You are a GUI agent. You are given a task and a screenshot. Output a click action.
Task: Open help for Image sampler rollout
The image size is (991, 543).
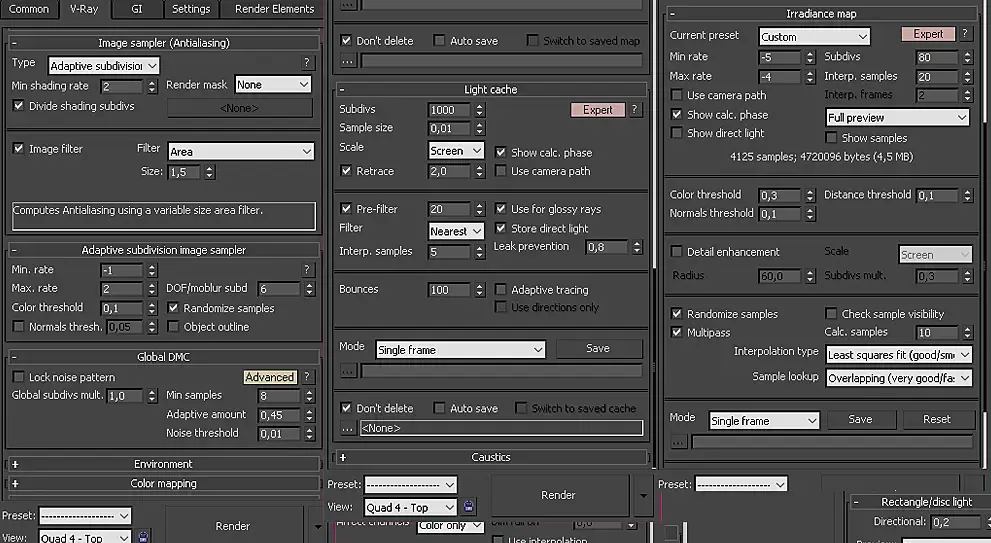pyautogui.click(x=307, y=62)
